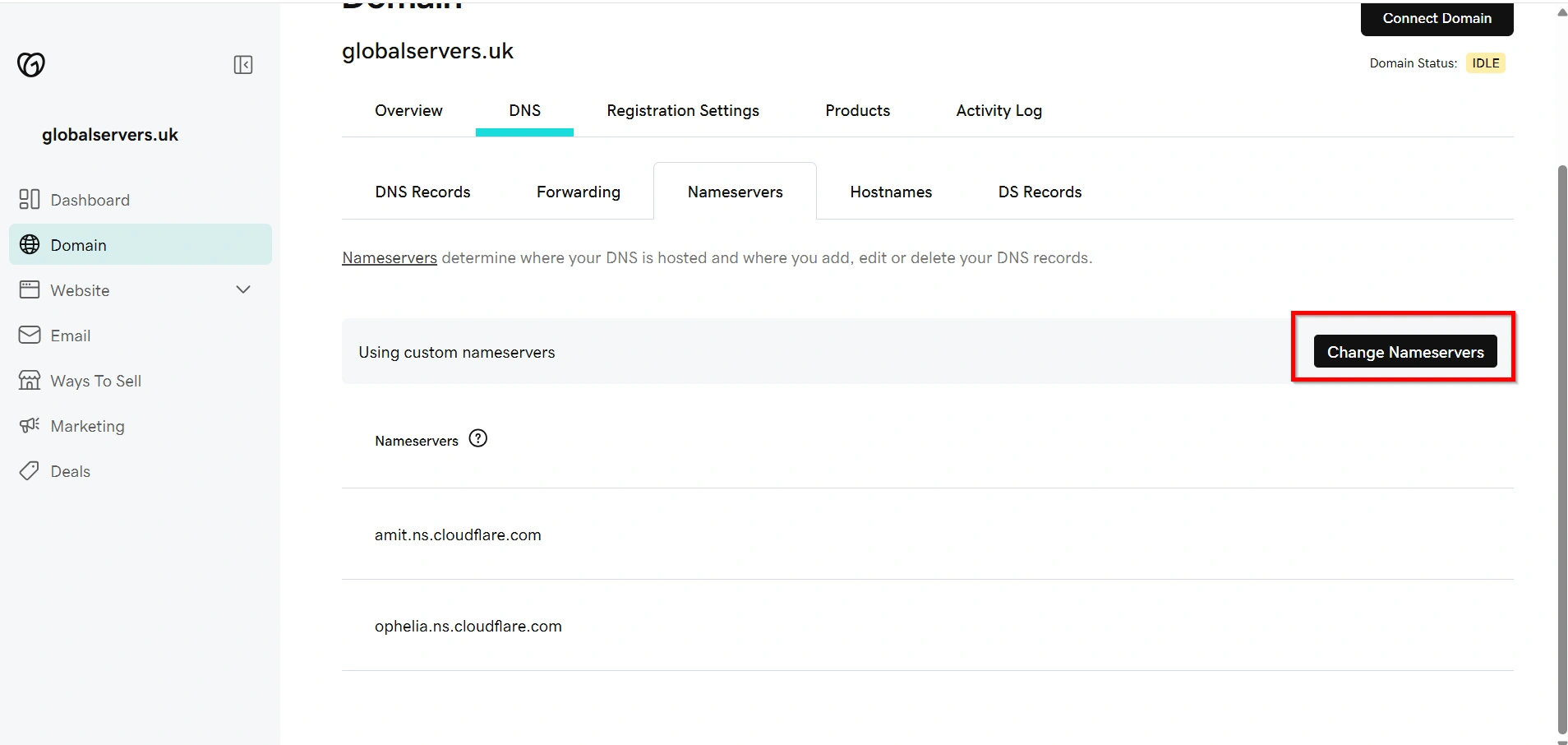Open Dashboard in the sidebar
The image size is (1568, 745).
coord(141,199)
